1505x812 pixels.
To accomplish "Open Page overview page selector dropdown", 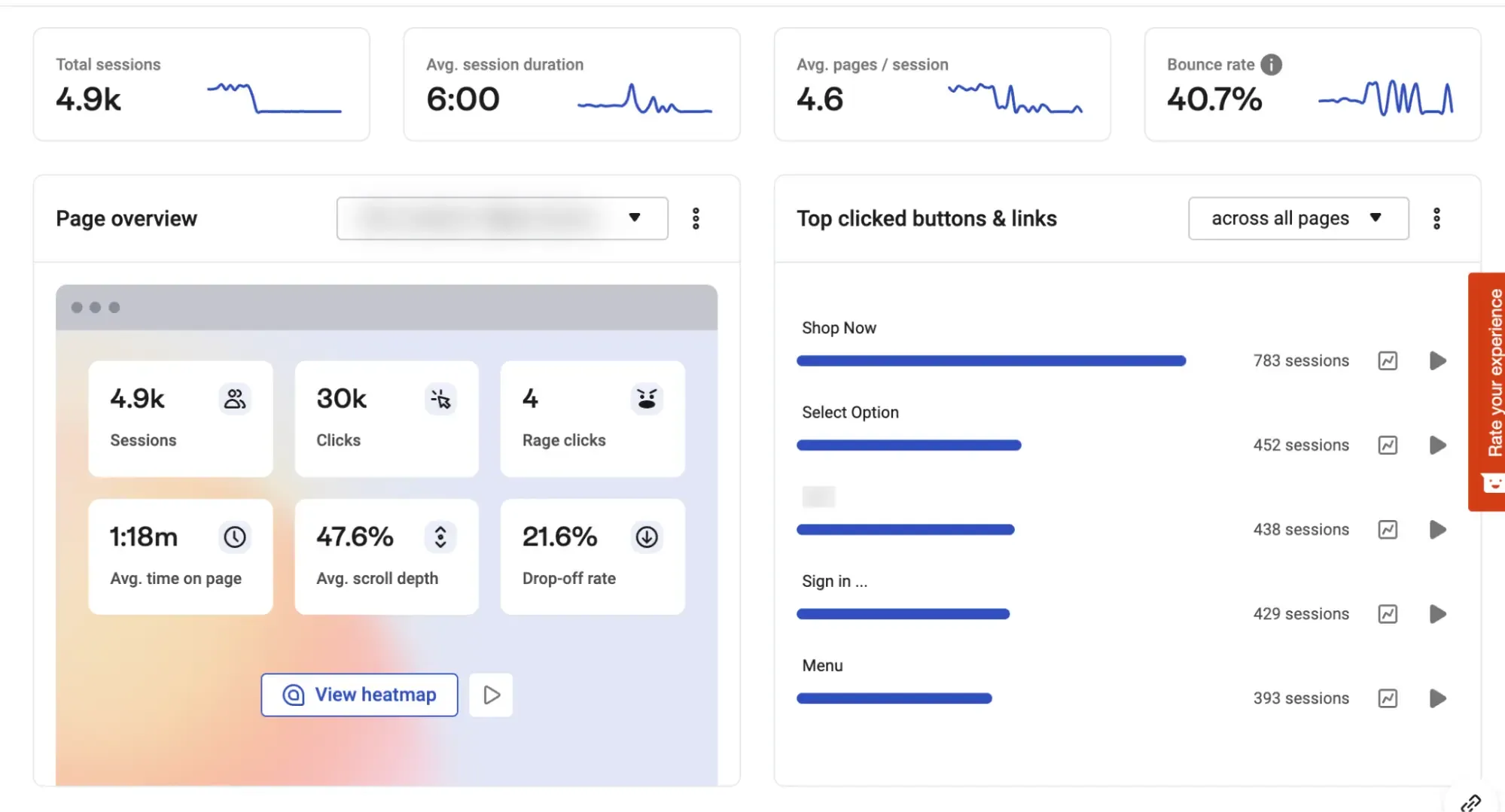I will [501, 218].
